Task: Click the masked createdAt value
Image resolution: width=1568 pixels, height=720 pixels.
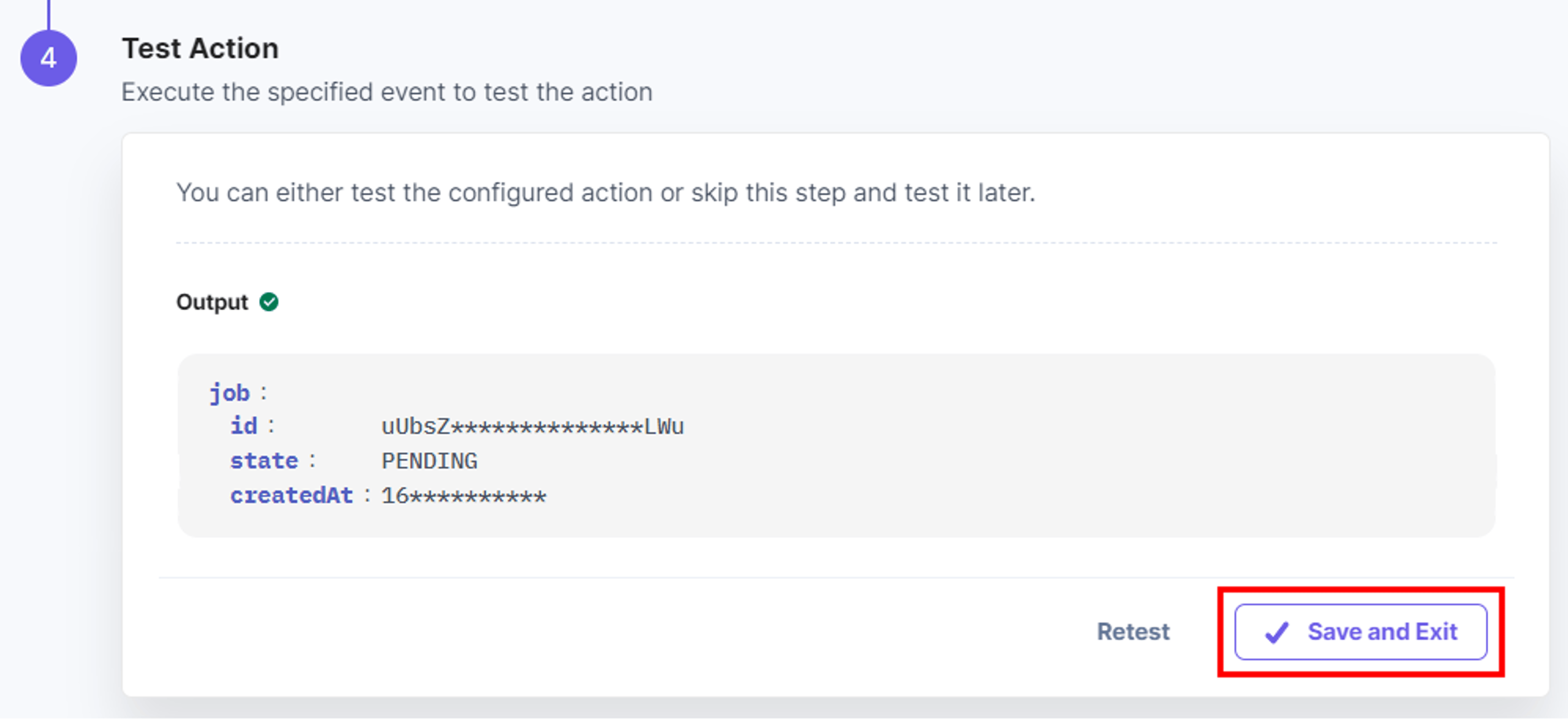Action: tap(464, 496)
